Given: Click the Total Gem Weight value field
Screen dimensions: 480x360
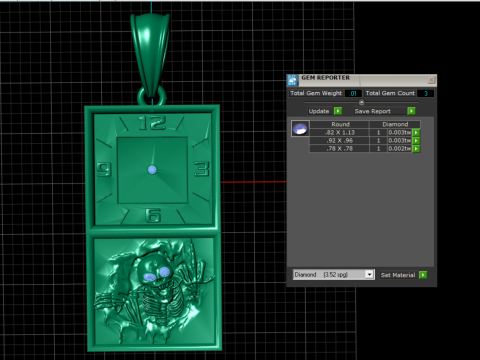Looking at the screenshot, I should (x=353, y=93).
